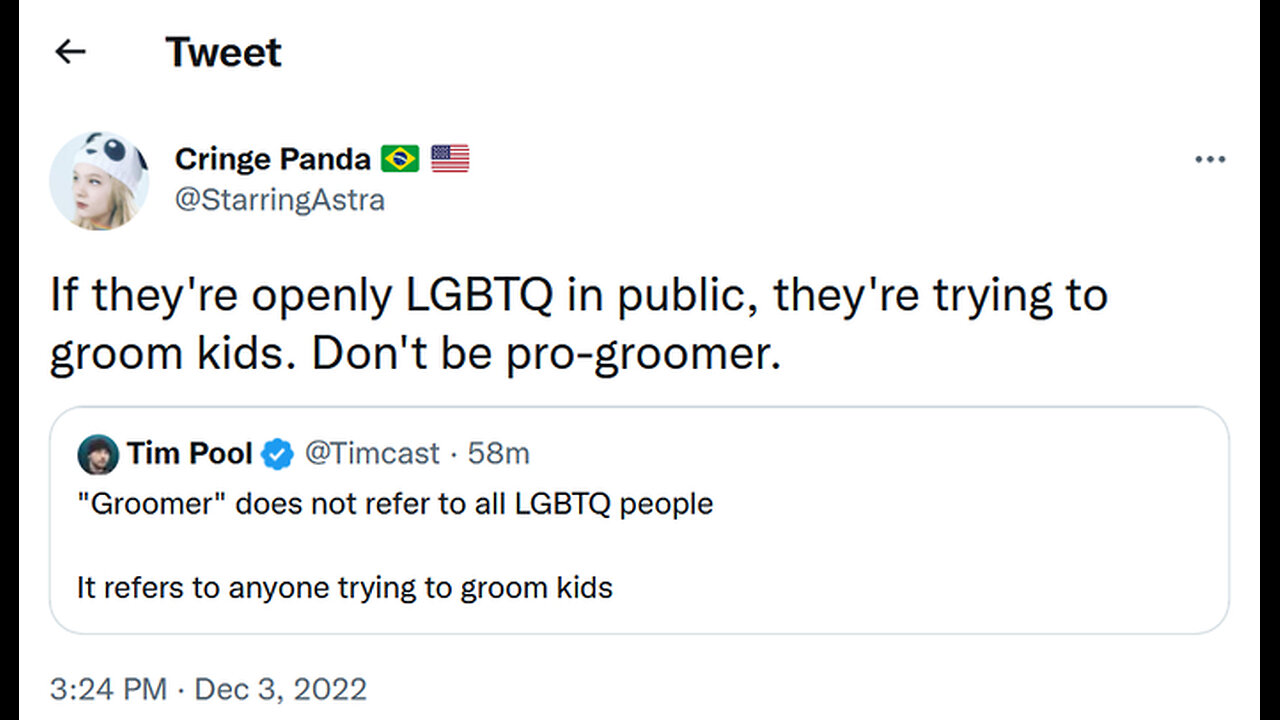Image resolution: width=1280 pixels, height=720 pixels.
Task: Click the quoted line starting with "Groomer"
Action: [395, 503]
